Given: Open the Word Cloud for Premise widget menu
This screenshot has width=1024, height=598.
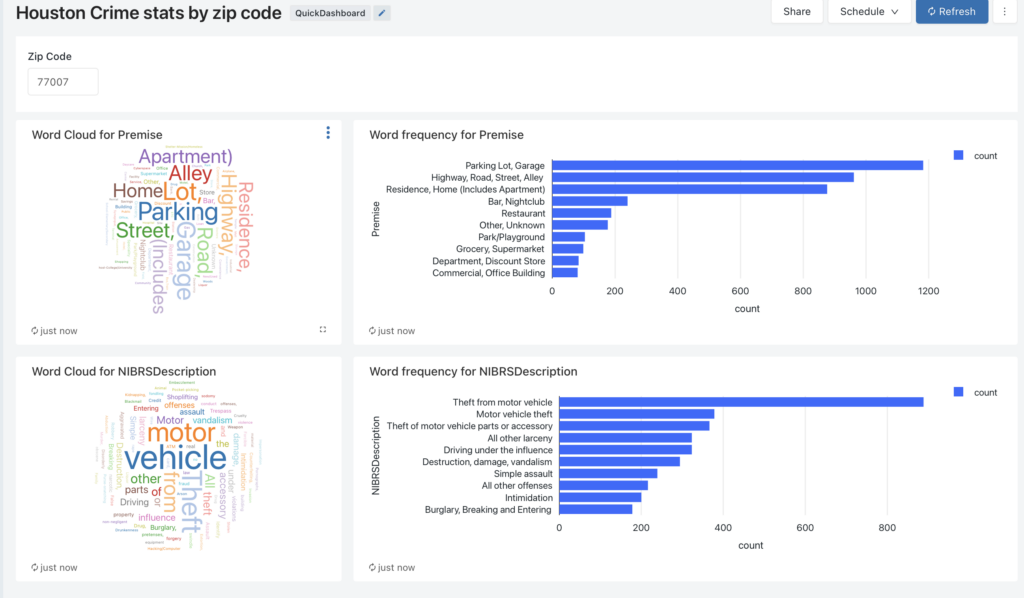Looking at the screenshot, I should [328, 133].
